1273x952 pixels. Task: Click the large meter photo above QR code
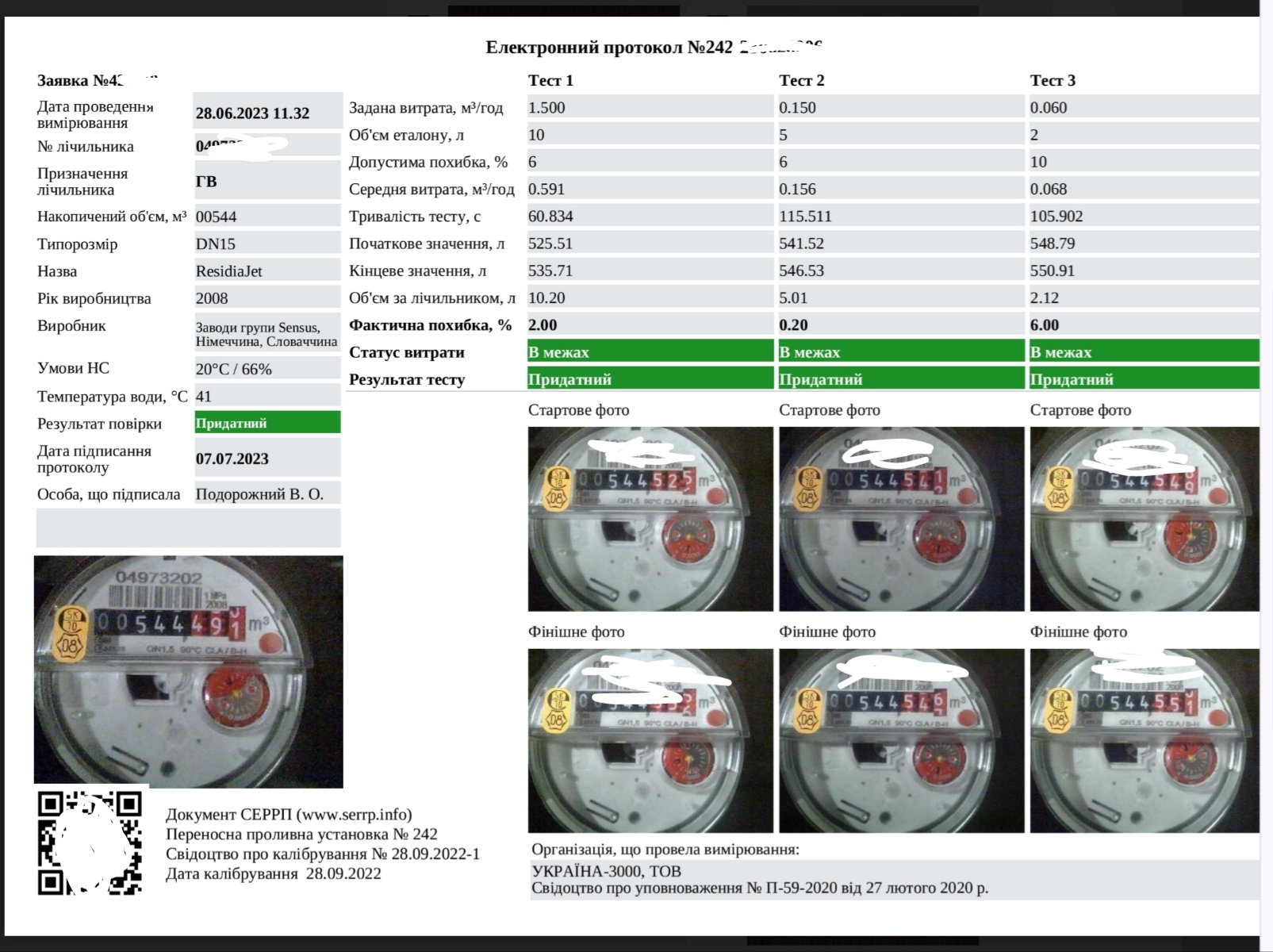pyautogui.click(x=188, y=671)
